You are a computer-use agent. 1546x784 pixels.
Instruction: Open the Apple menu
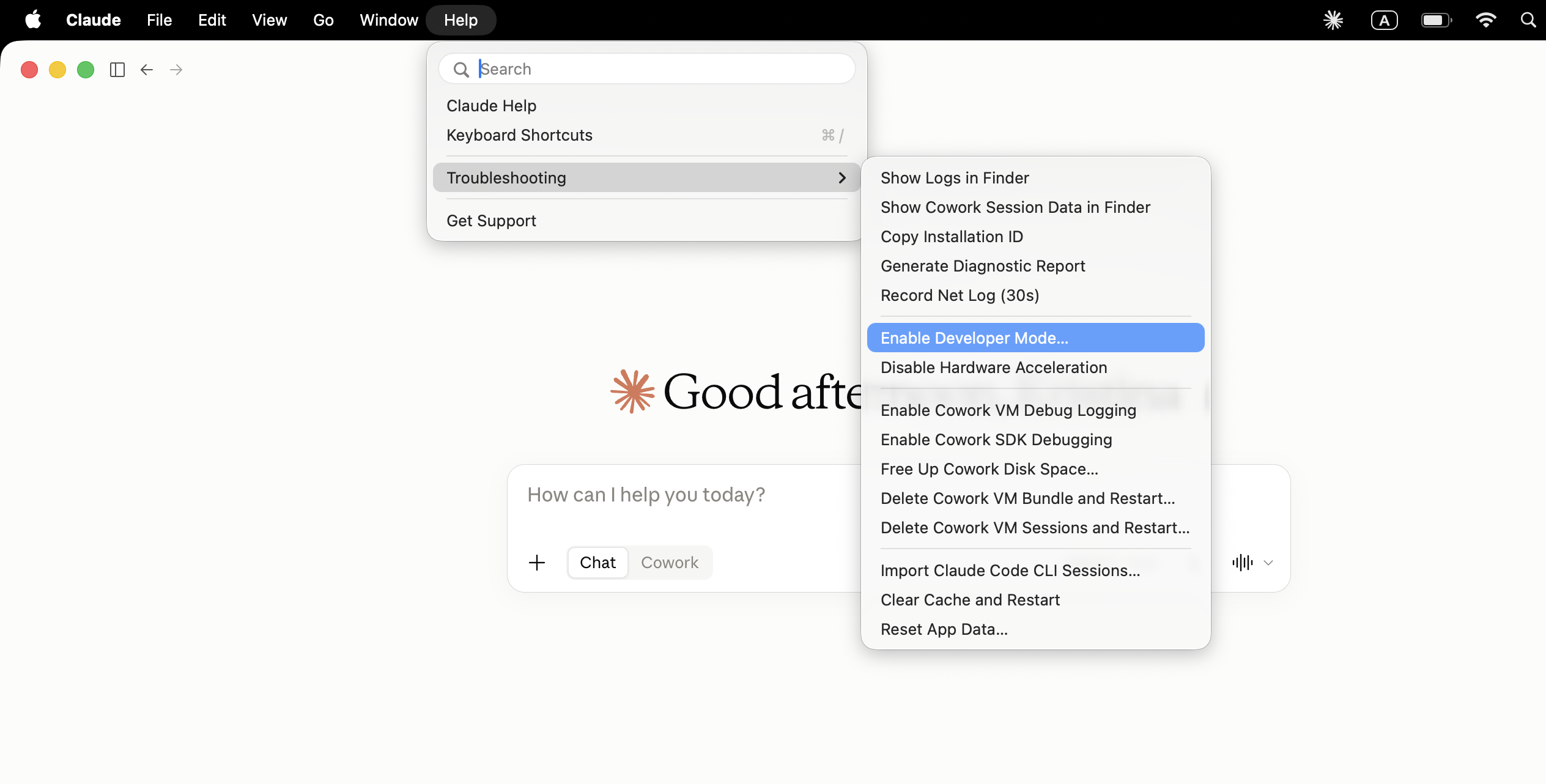(x=33, y=20)
